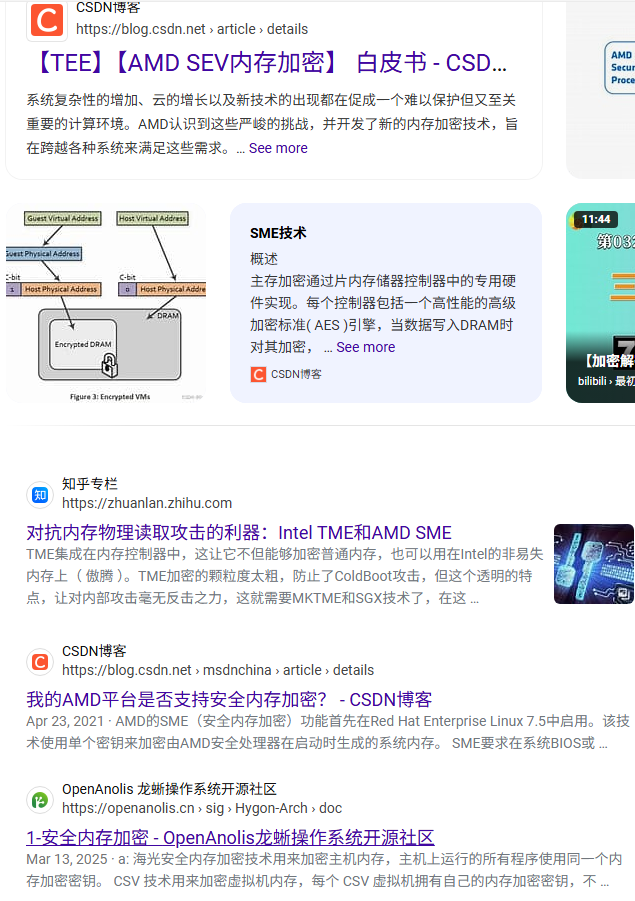
Task: Click the OpenAnolis favicon icon
Action: pyautogui.click(x=40, y=800)
